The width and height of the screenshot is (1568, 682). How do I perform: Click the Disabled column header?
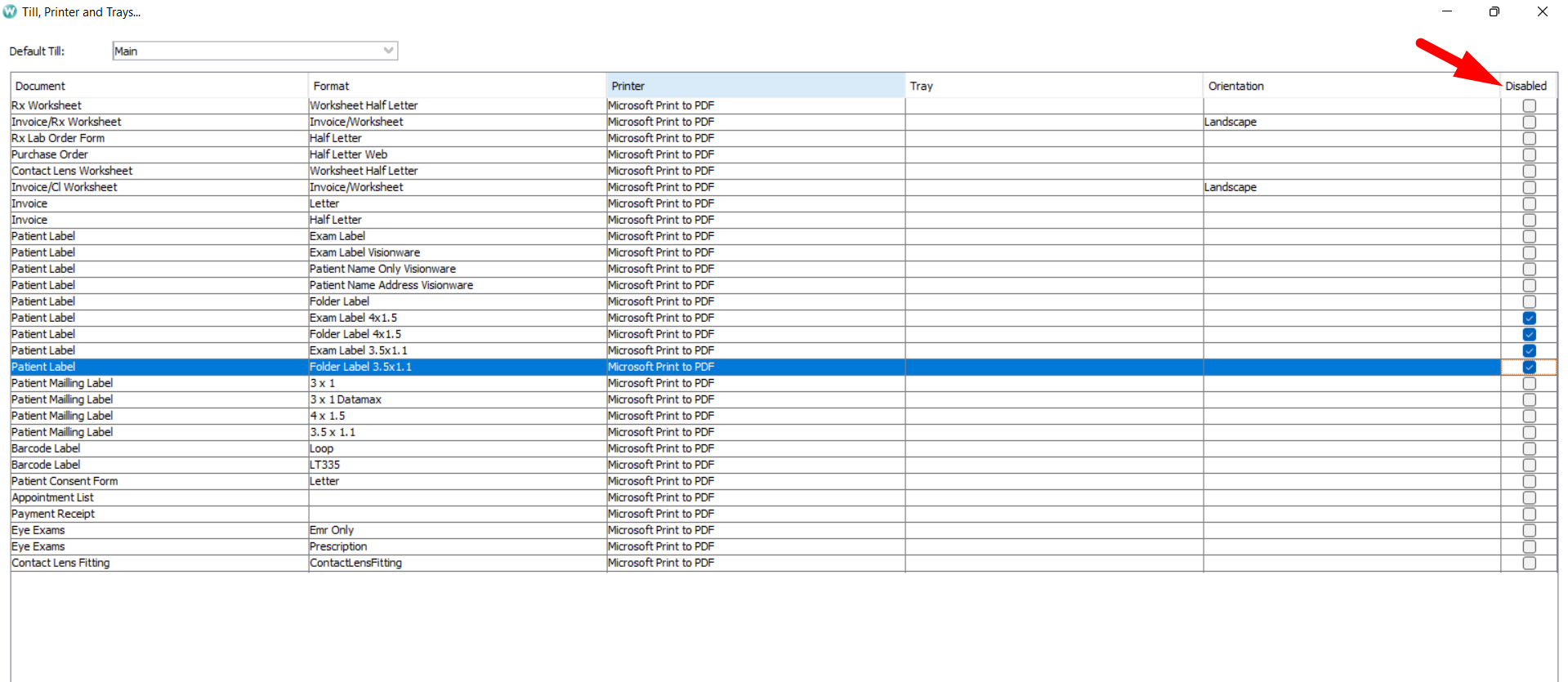click(x=1529, y=86)
